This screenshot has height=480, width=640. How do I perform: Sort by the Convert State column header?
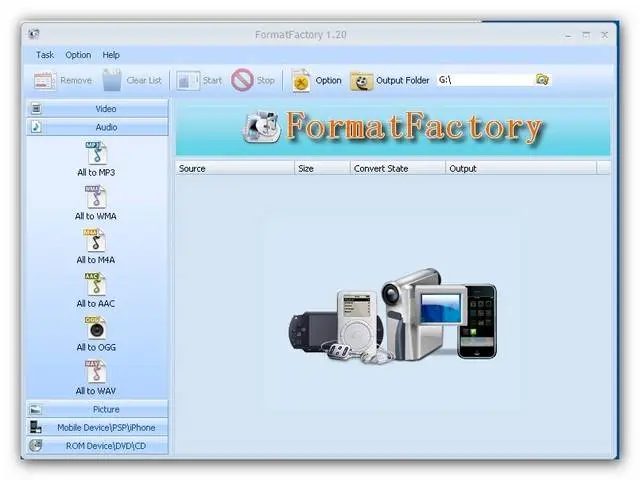(x=398, y=168)
